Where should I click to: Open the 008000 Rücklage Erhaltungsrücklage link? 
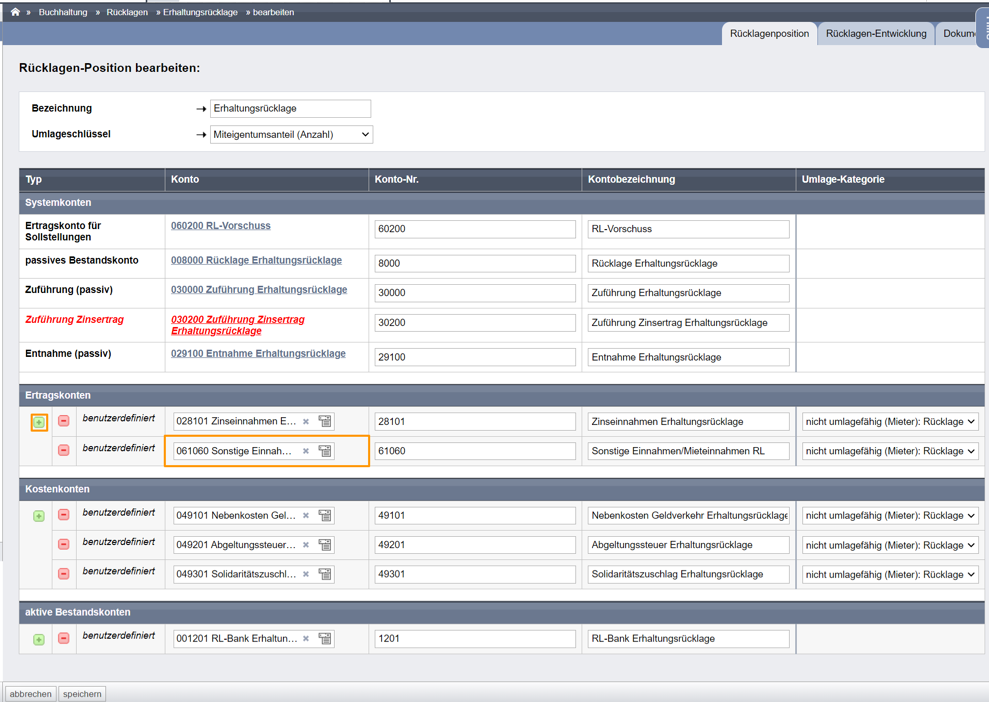[x=256, y=260]
